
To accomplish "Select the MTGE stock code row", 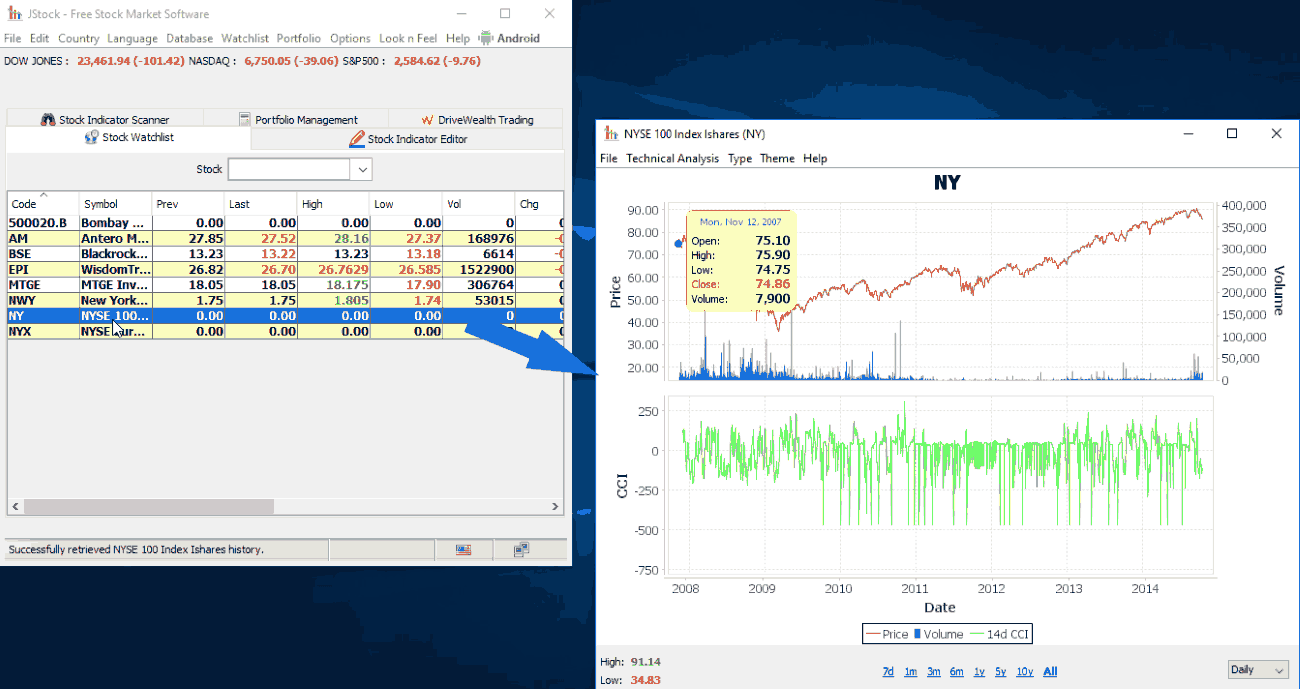I will [x=285, y=285].
